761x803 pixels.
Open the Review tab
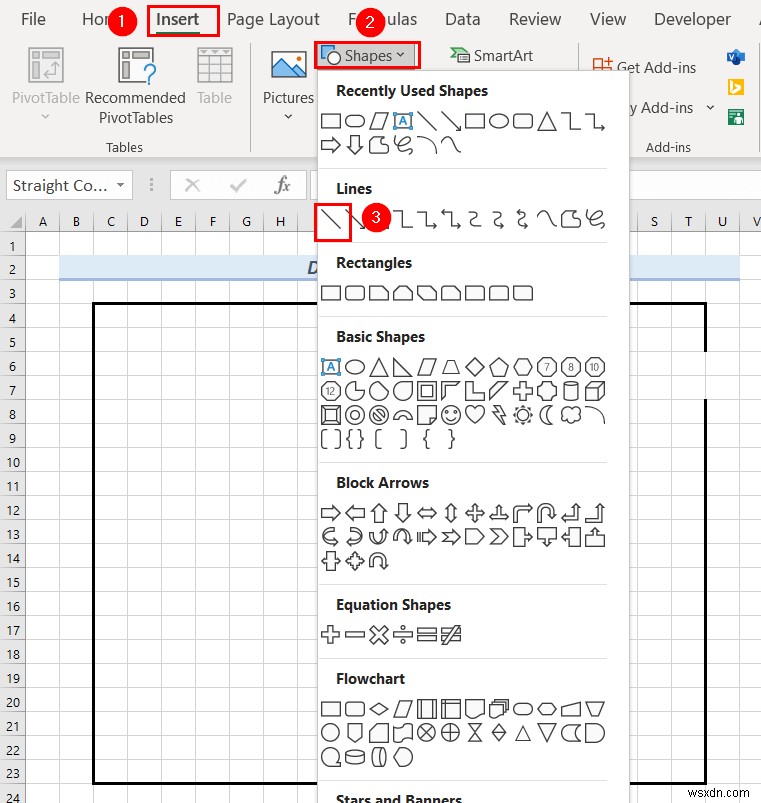535,19
